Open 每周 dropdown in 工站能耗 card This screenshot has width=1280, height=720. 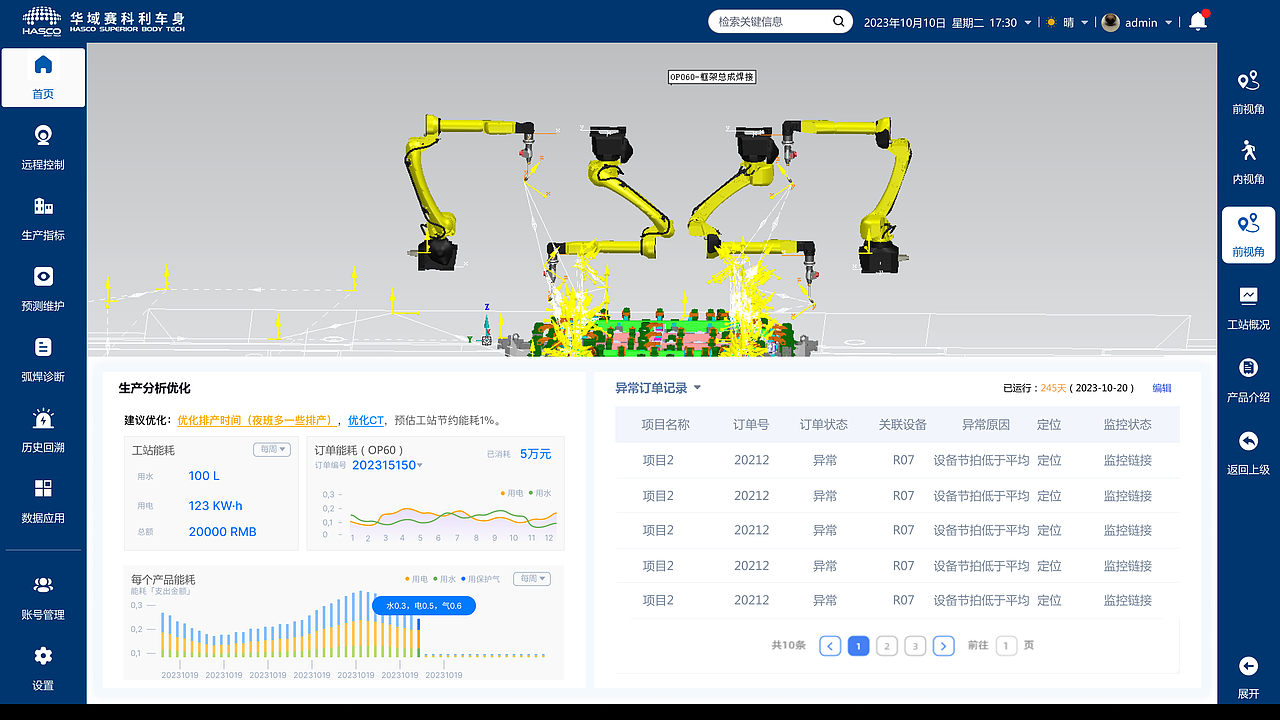tap(272, 450)
